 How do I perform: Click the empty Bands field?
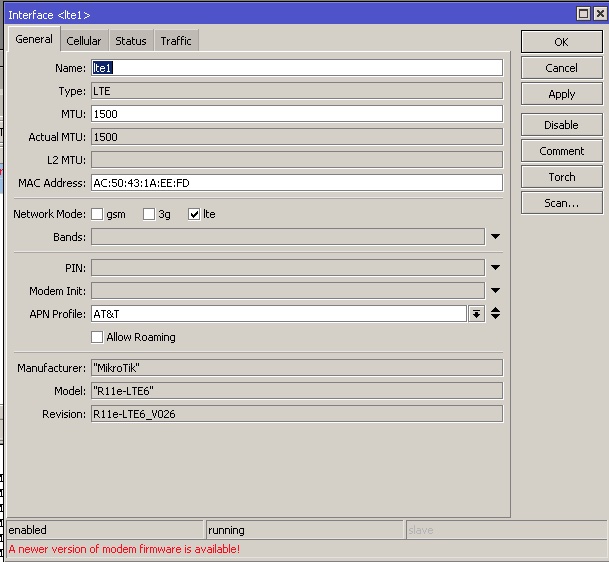coord(288,237)
